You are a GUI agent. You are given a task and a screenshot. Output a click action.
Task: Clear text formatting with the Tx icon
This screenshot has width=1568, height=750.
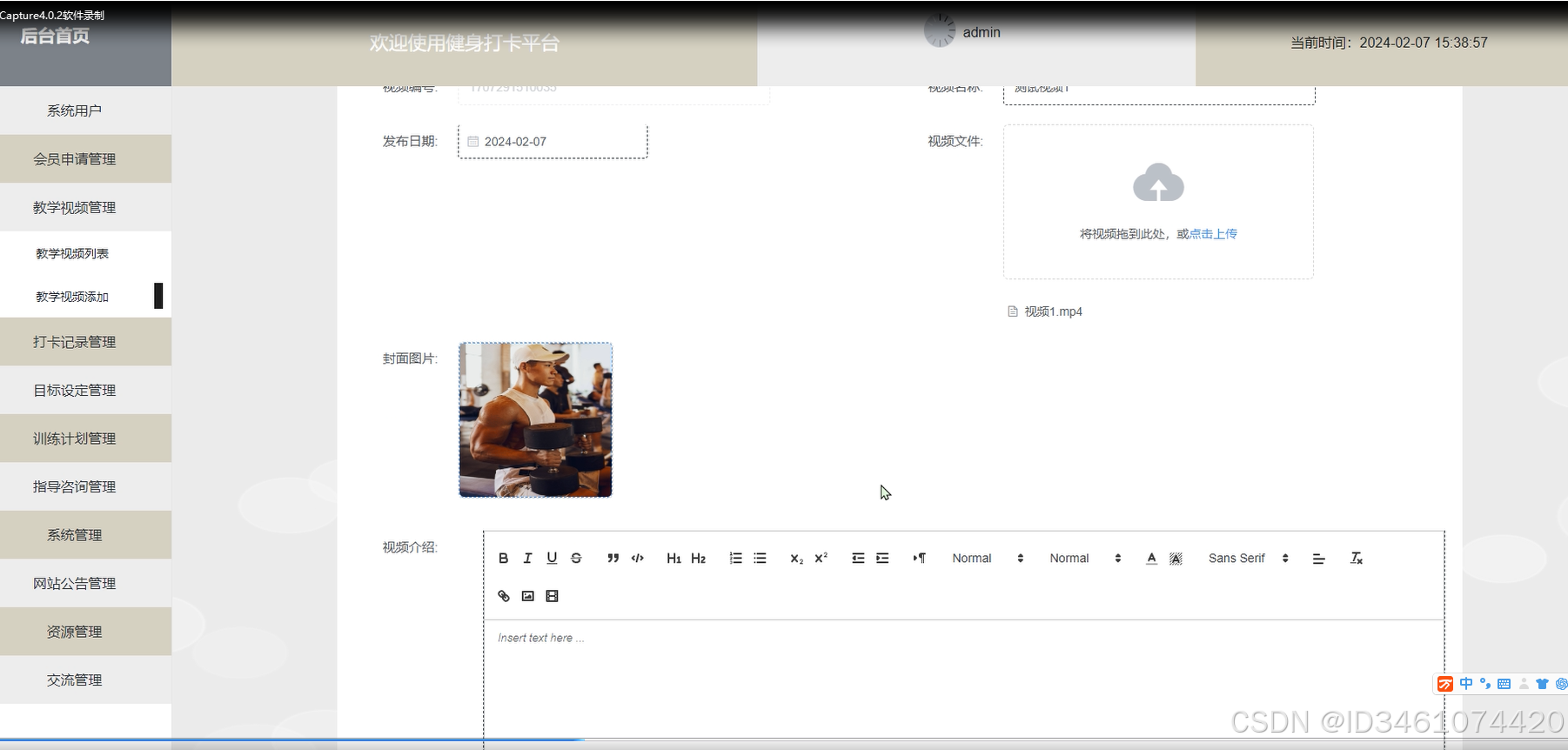(1356, 559)
